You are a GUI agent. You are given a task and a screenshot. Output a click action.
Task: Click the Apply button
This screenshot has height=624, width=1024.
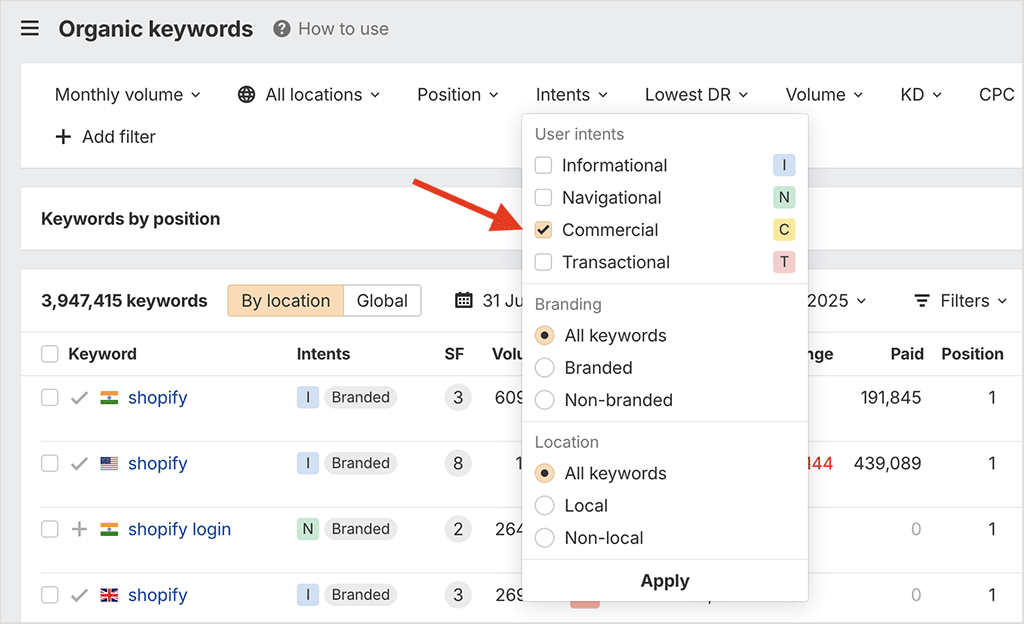pos(665,580)
